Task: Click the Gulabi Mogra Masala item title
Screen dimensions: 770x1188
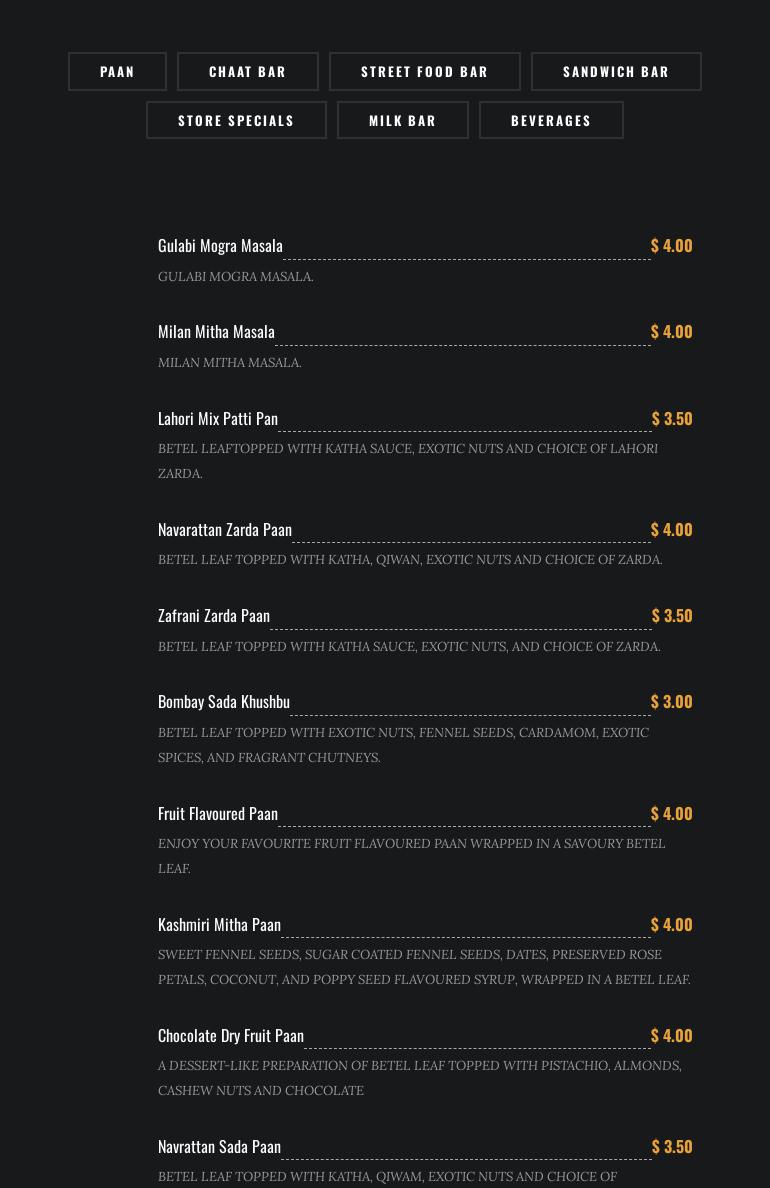Action: (220, 246)
